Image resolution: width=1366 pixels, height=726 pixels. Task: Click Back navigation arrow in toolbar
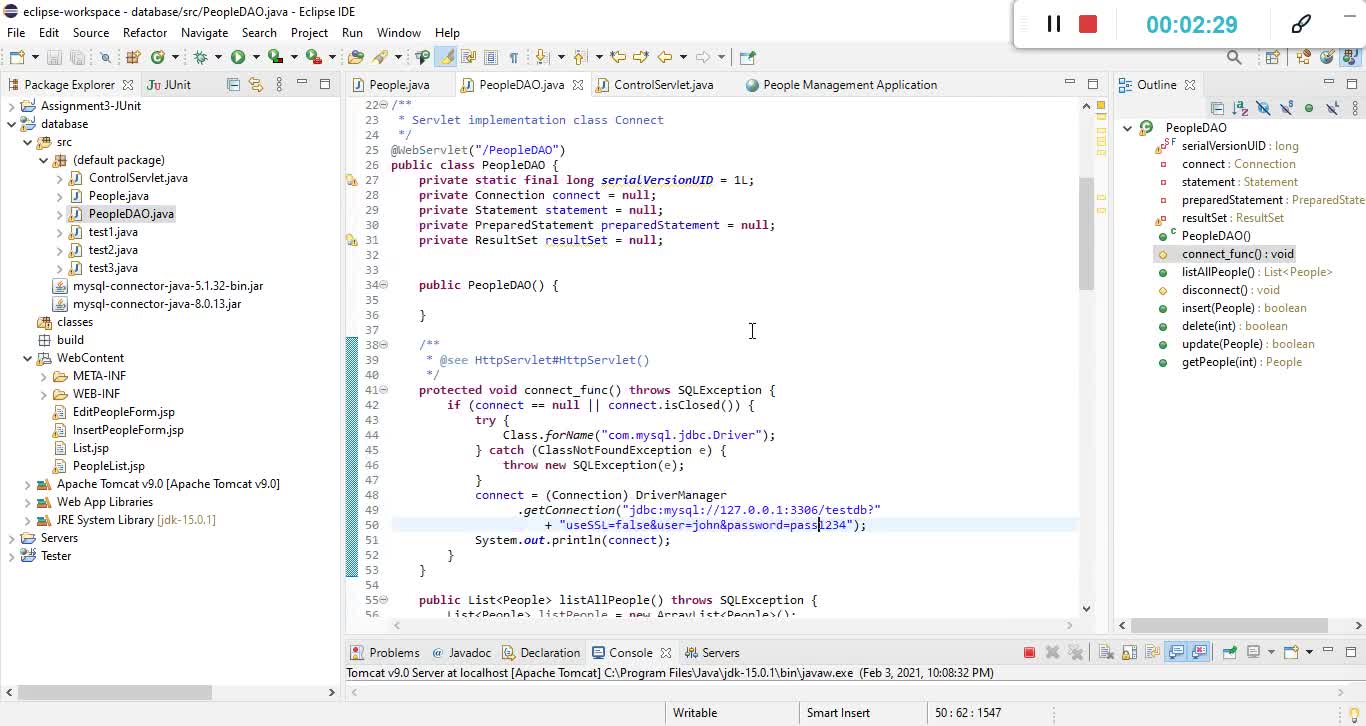pos(664,57)
